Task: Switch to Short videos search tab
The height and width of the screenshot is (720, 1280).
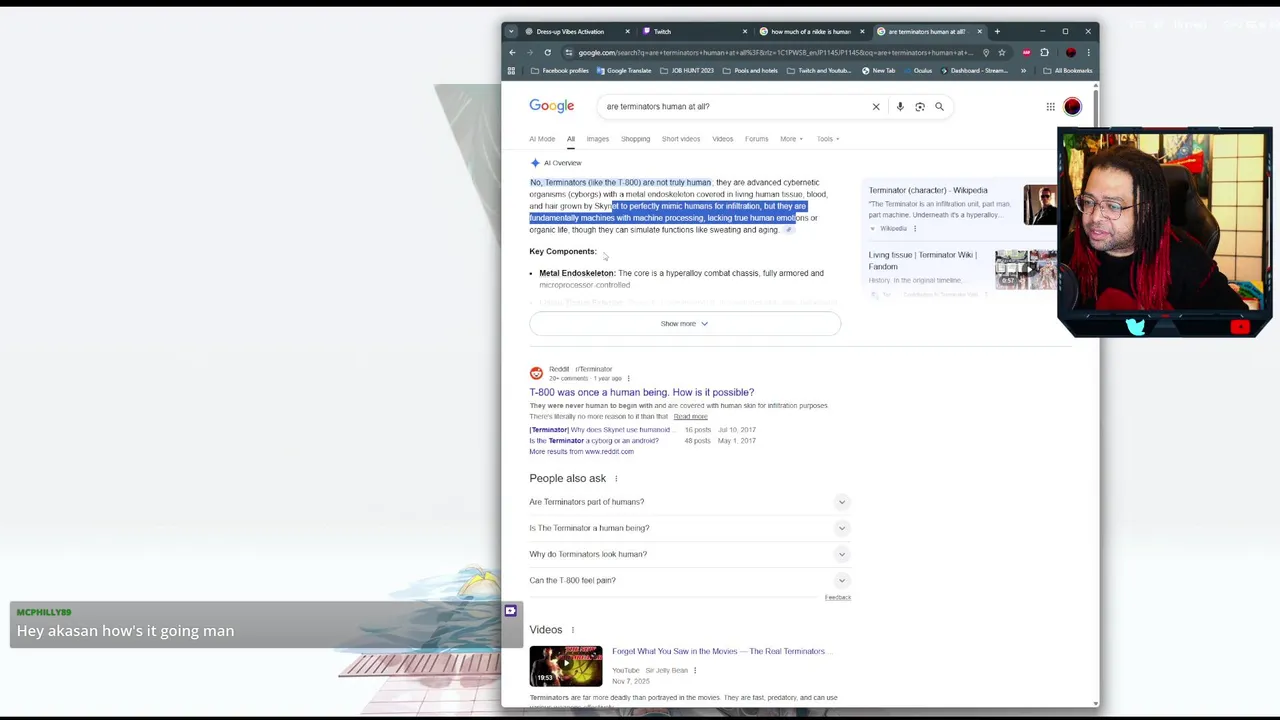Action: pos(681,139)
